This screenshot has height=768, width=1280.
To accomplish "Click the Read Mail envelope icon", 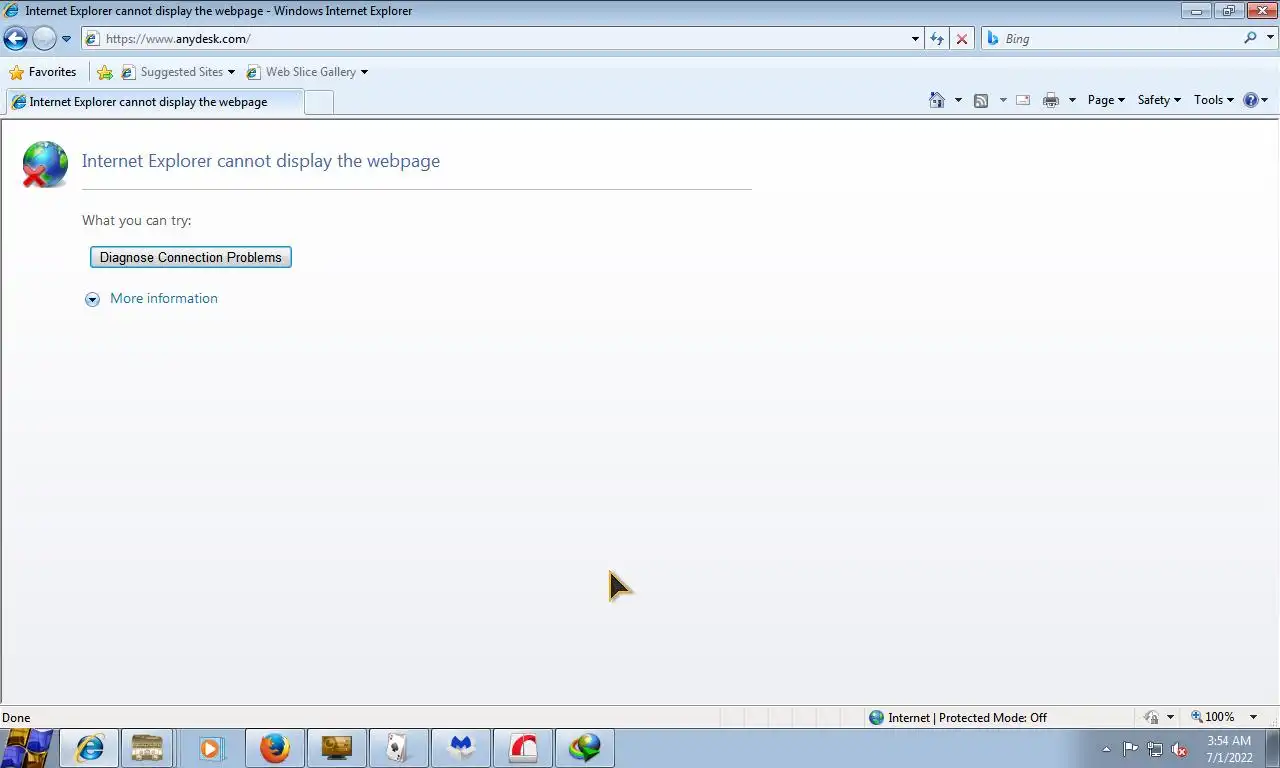I will pos(1023,100).
